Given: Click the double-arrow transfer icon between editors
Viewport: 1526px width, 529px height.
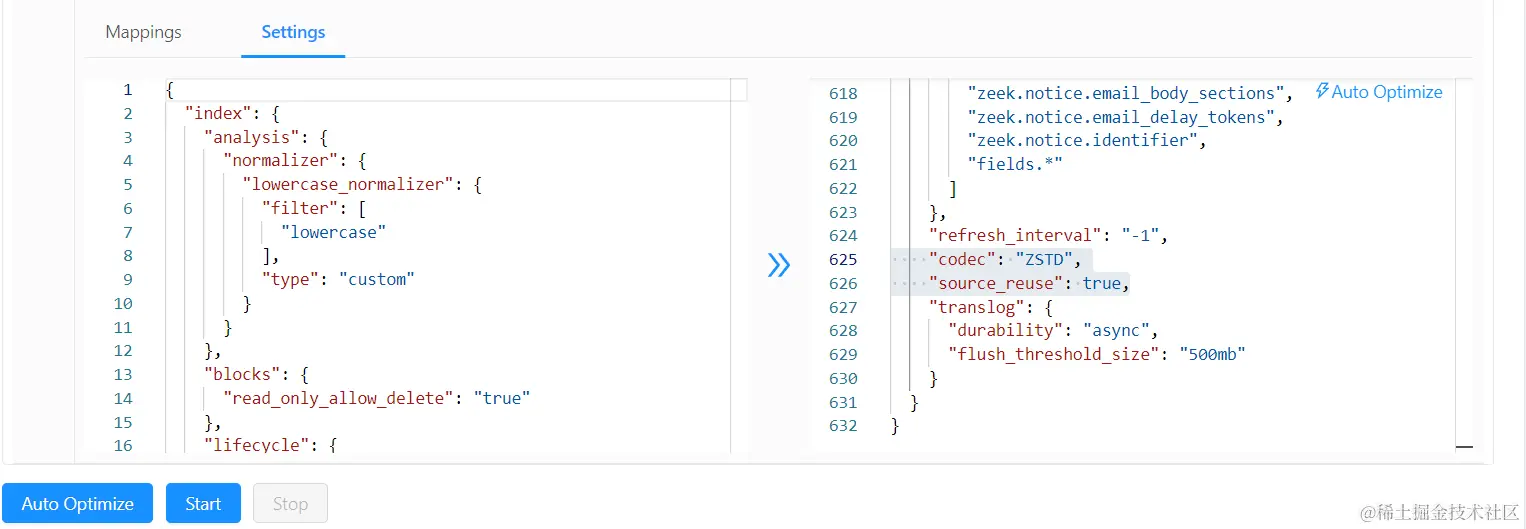Looking at the screenshot, I should click(x=779, y=265).
